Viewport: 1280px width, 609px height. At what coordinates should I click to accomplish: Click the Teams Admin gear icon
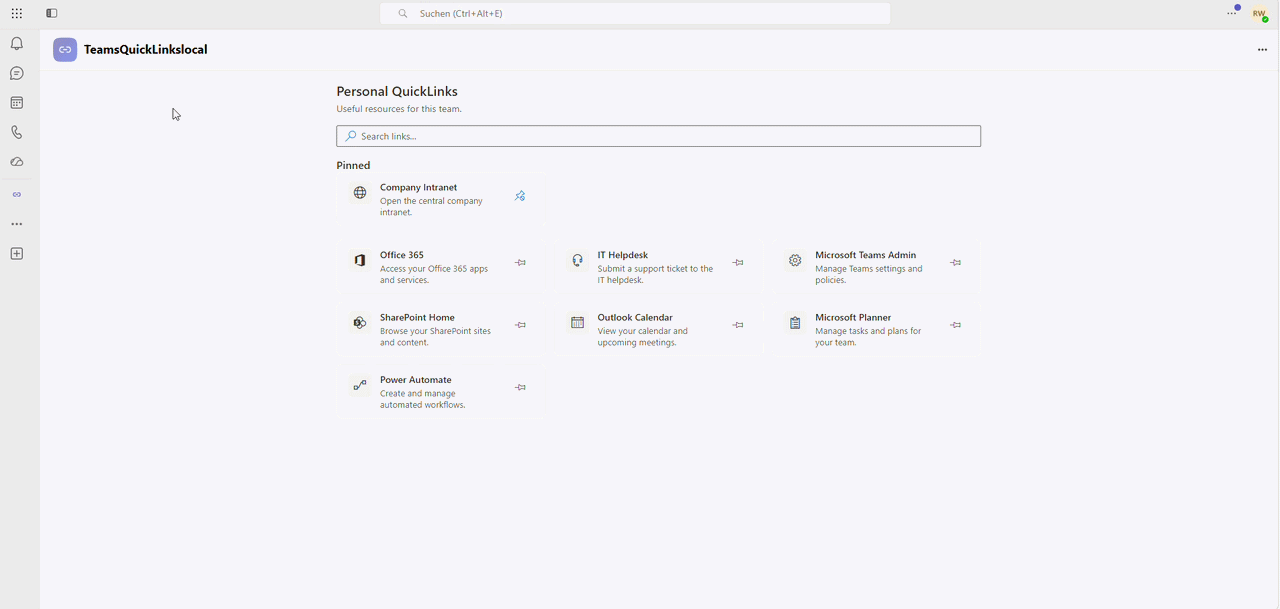pos(795,261)
